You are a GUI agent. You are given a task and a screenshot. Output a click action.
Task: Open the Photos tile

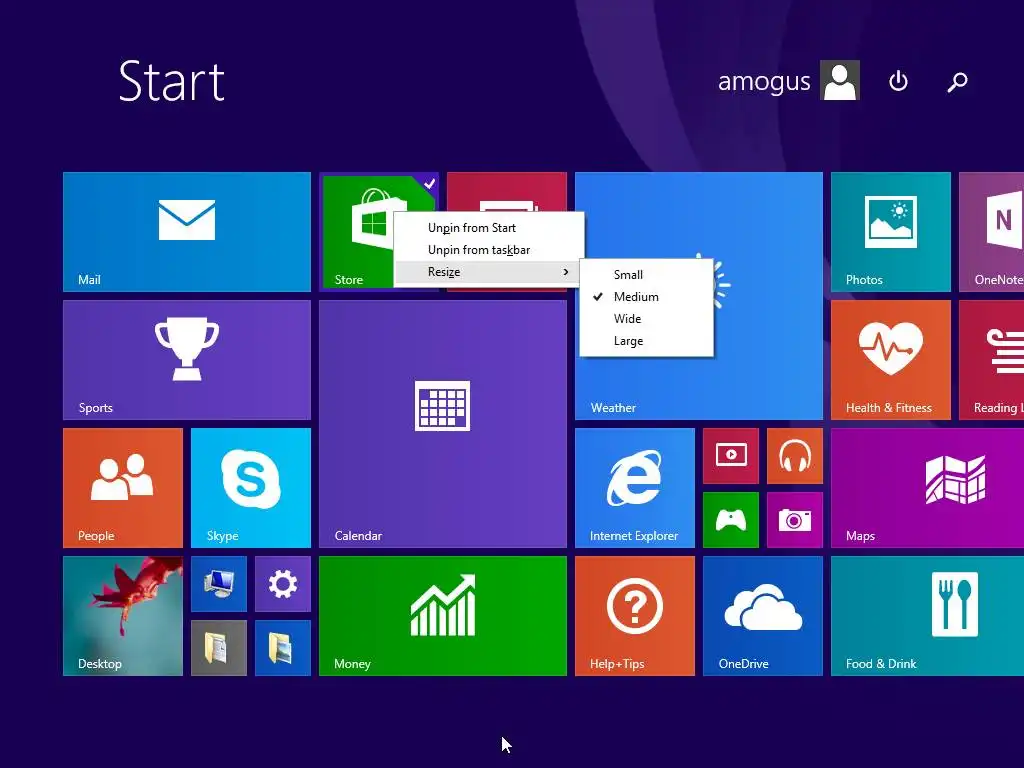point(891,232)
